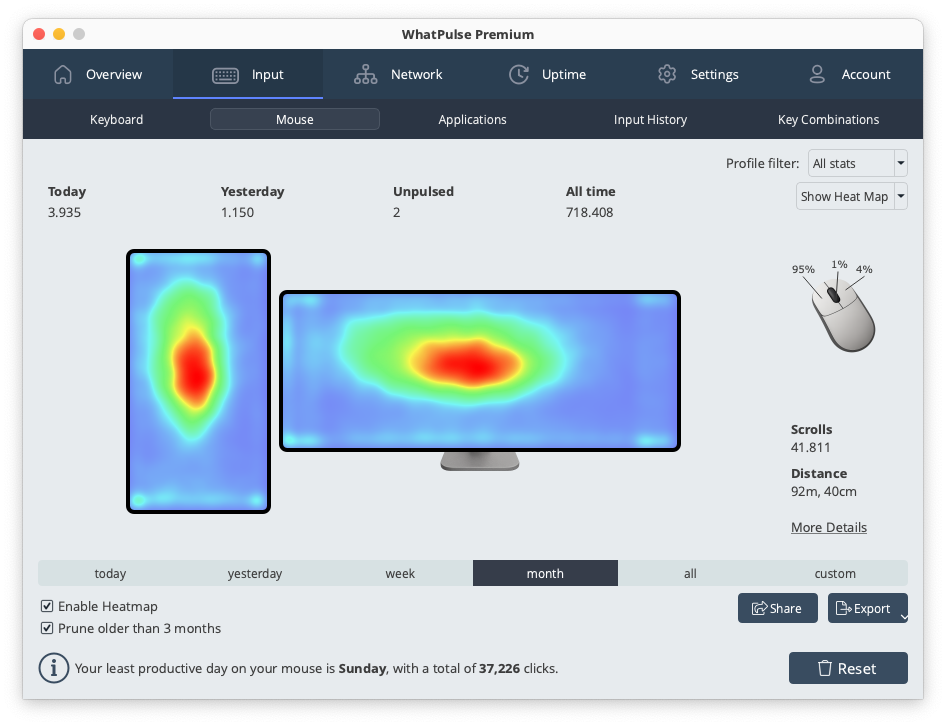Click the vertical monitor heatmap

198,381
